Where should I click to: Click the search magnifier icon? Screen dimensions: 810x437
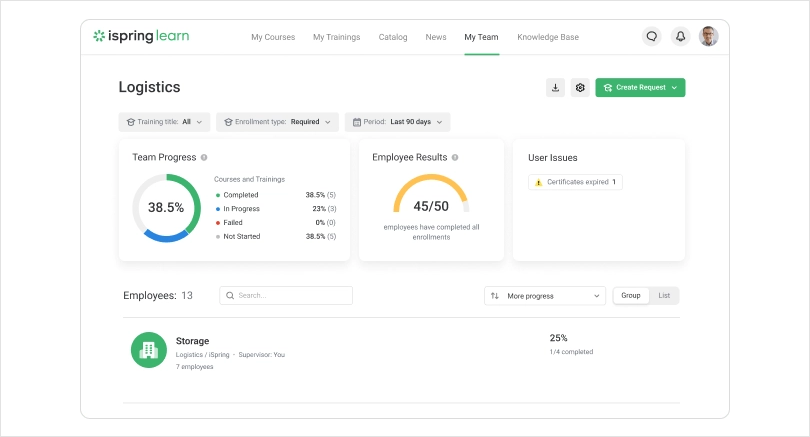pyautogui.click(x=230, y=295)
